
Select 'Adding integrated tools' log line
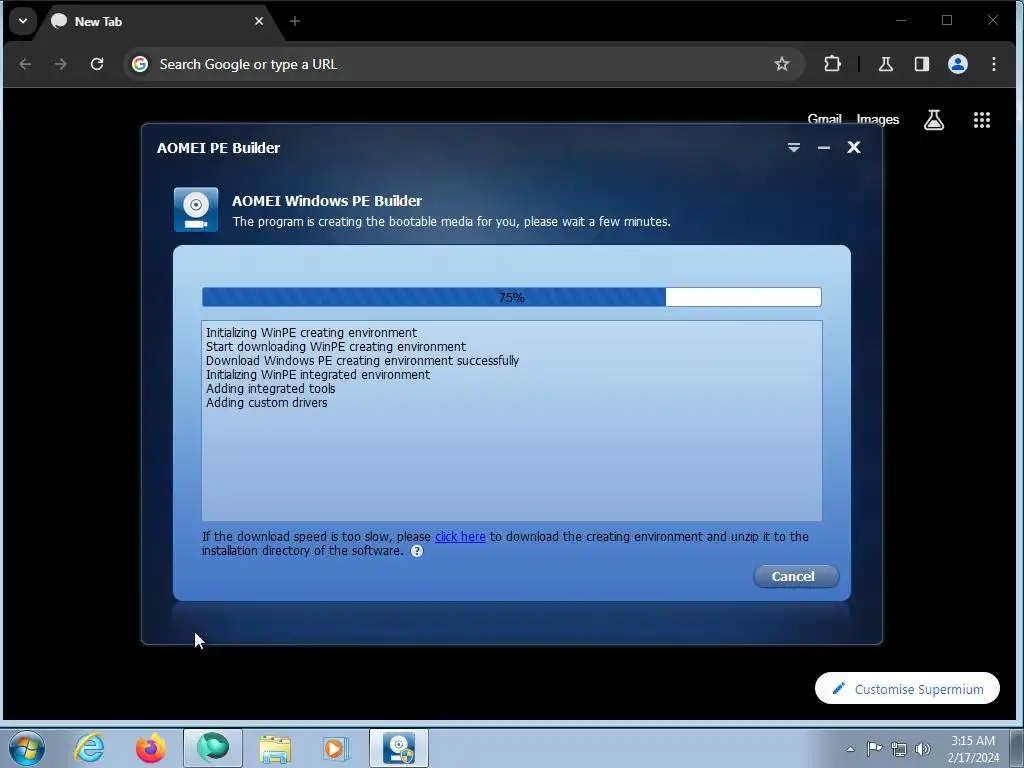pos(270,389)
